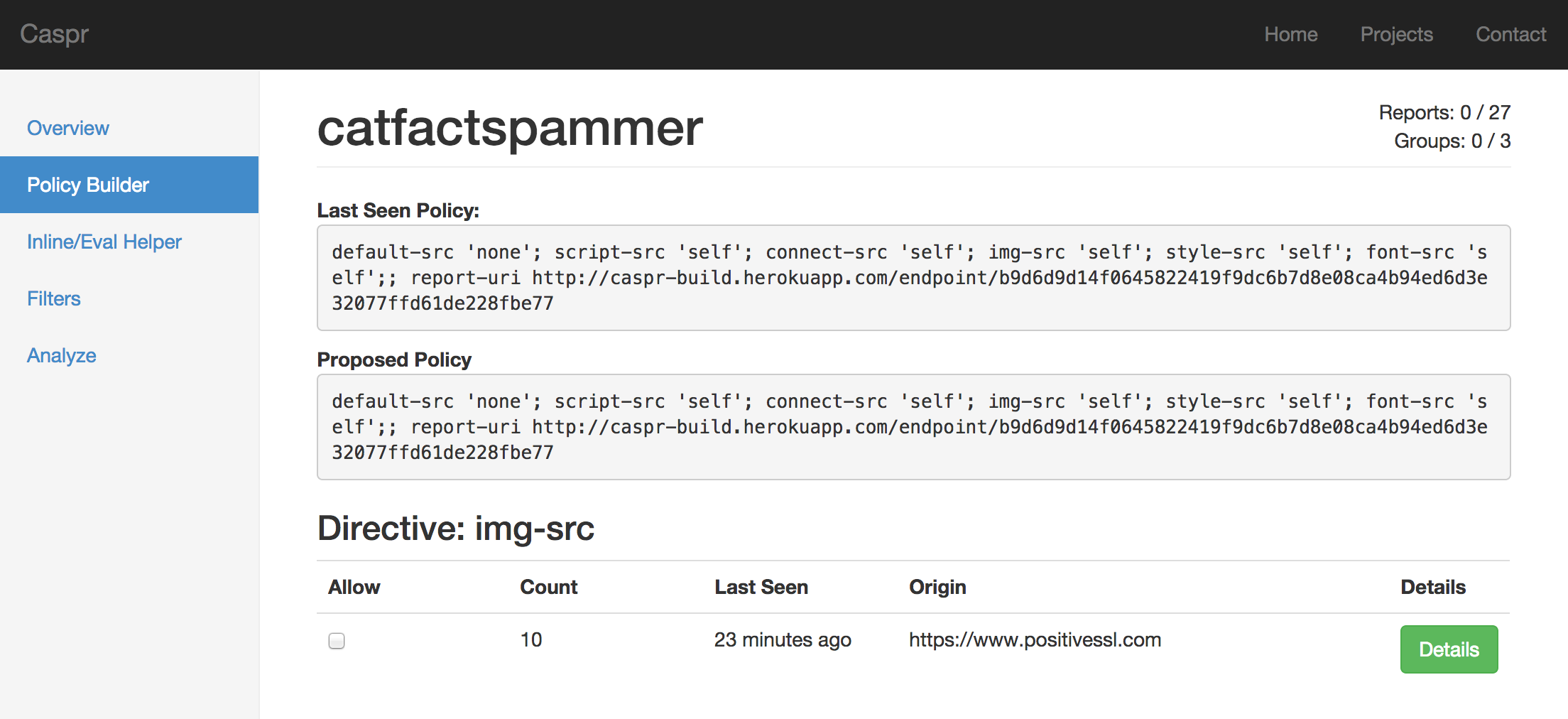
Task: Click the Allow column header
Action: coord(354,587)
